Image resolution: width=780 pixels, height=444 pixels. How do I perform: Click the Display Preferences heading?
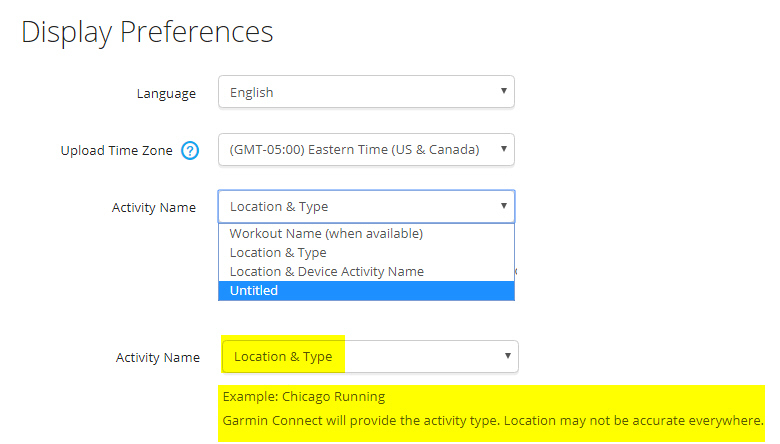click(x=147, y=31)
